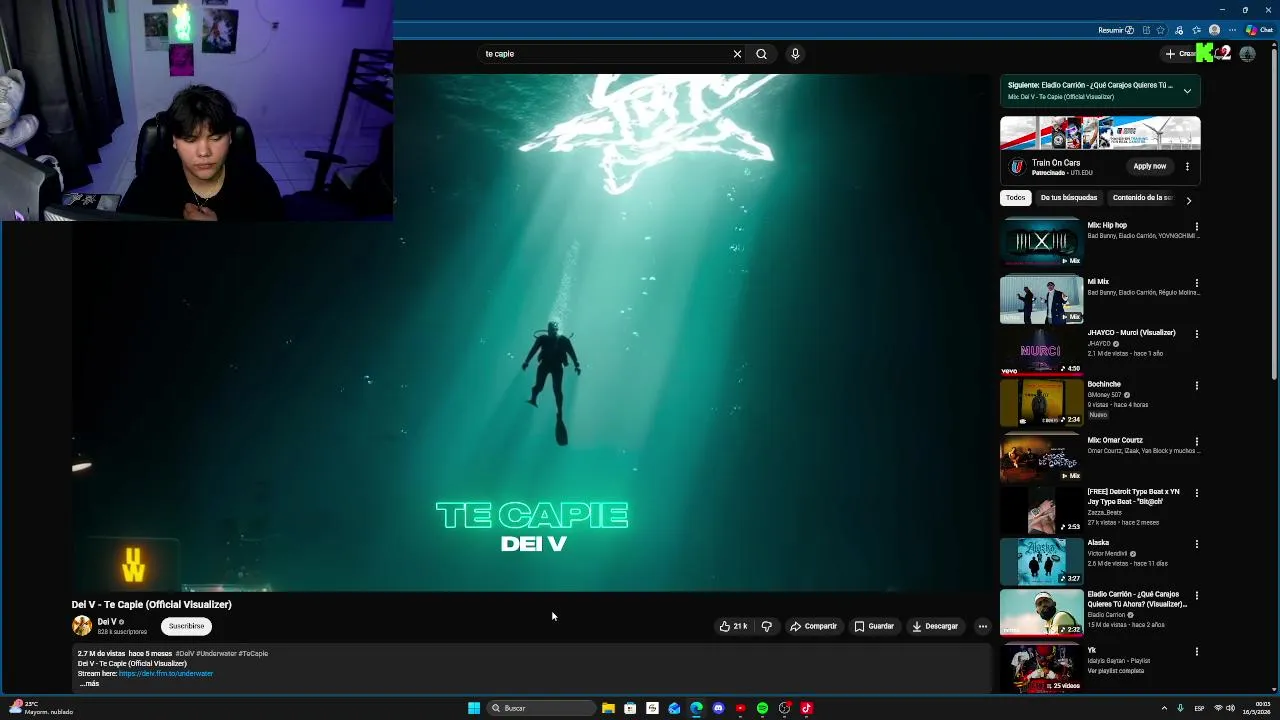The height and width of the screenshot is (720, 1280).
Task: Save video with Guardar button
Action: pos(874,626)
